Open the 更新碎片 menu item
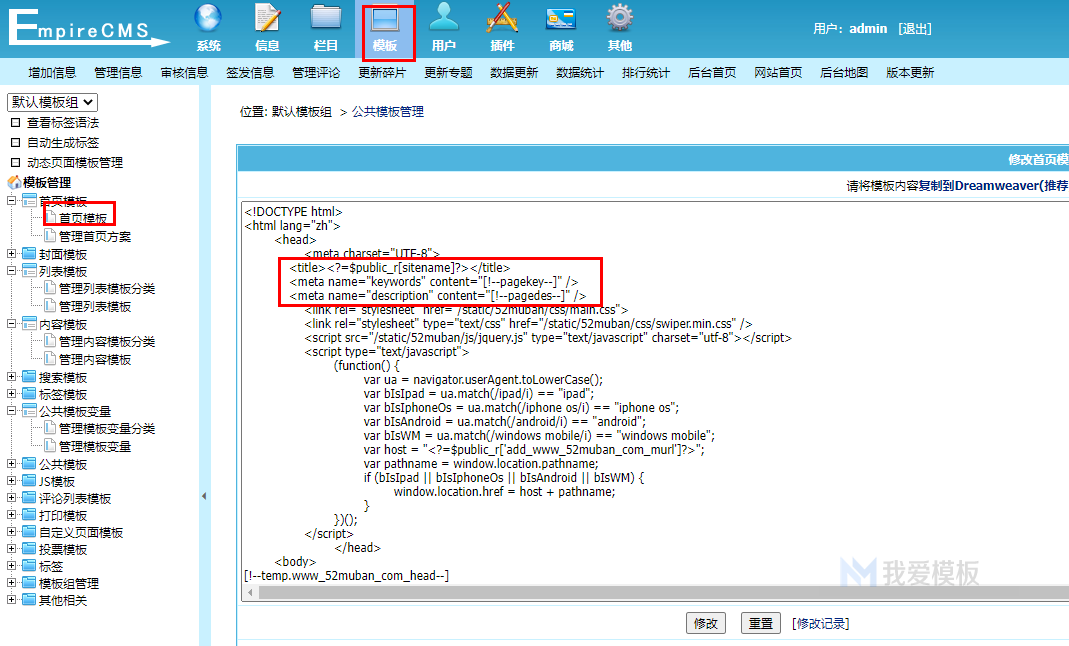The width and height of the screenshot is (1069, 646). pyautogui.click(x=382, y=72)
